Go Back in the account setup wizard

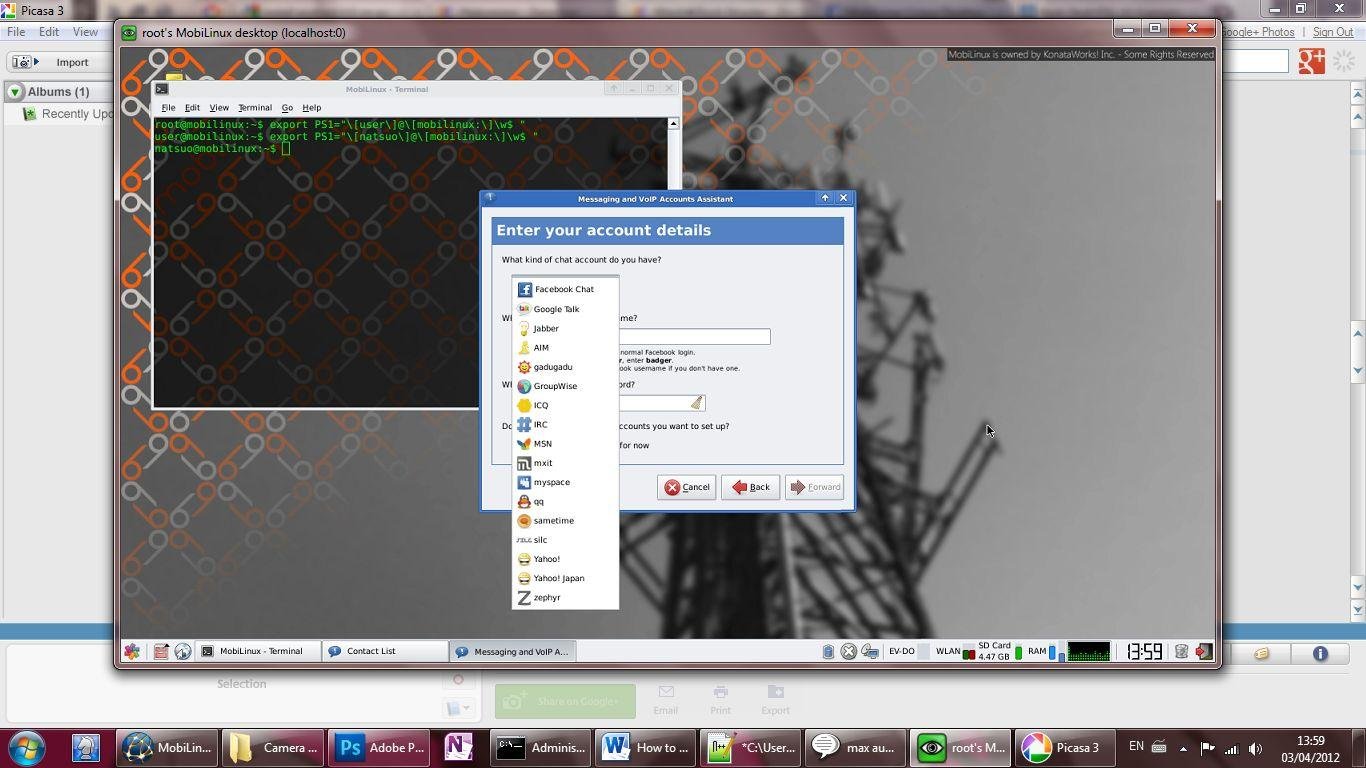click(750, 487)
